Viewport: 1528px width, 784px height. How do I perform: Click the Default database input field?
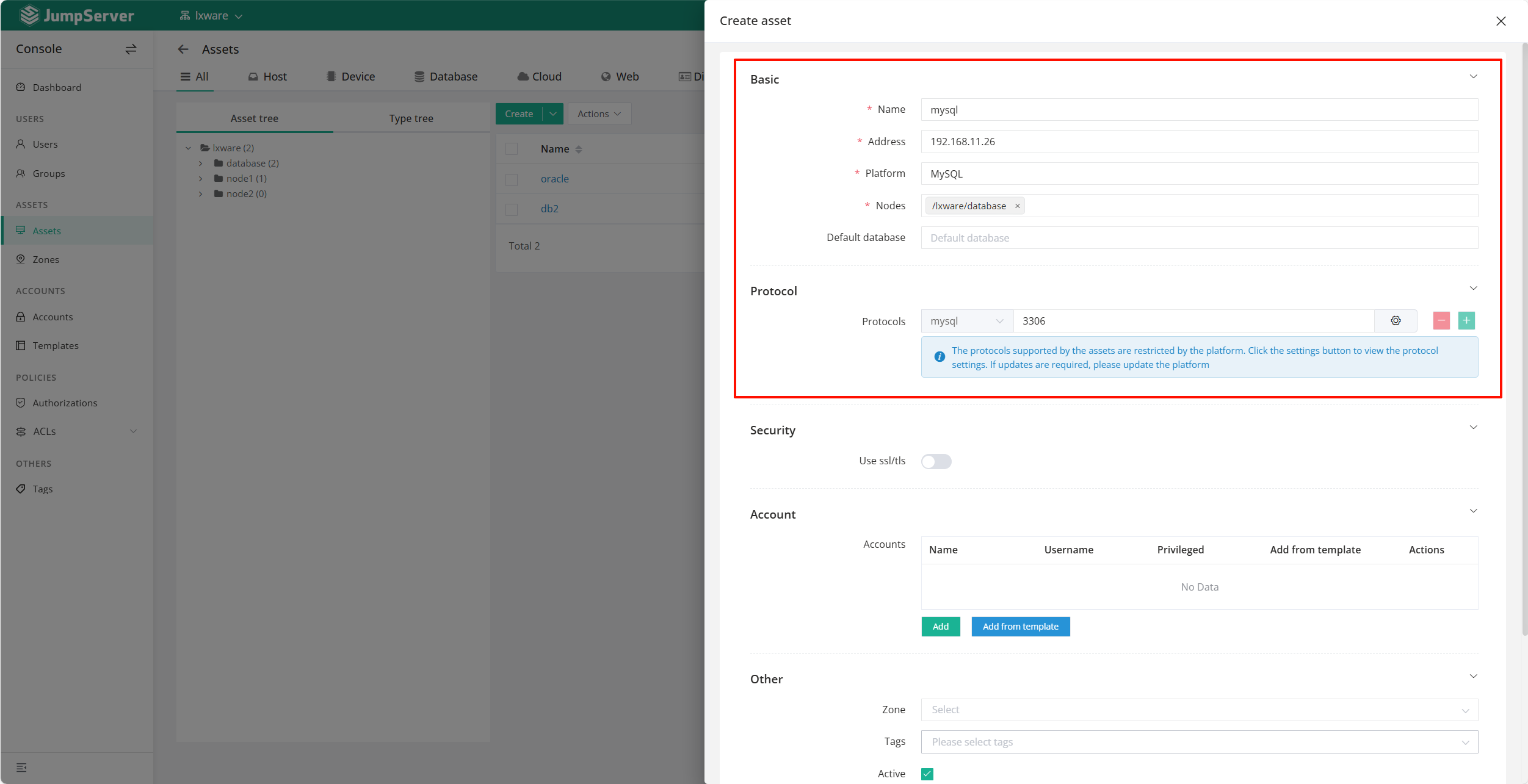coord(1199,238)
